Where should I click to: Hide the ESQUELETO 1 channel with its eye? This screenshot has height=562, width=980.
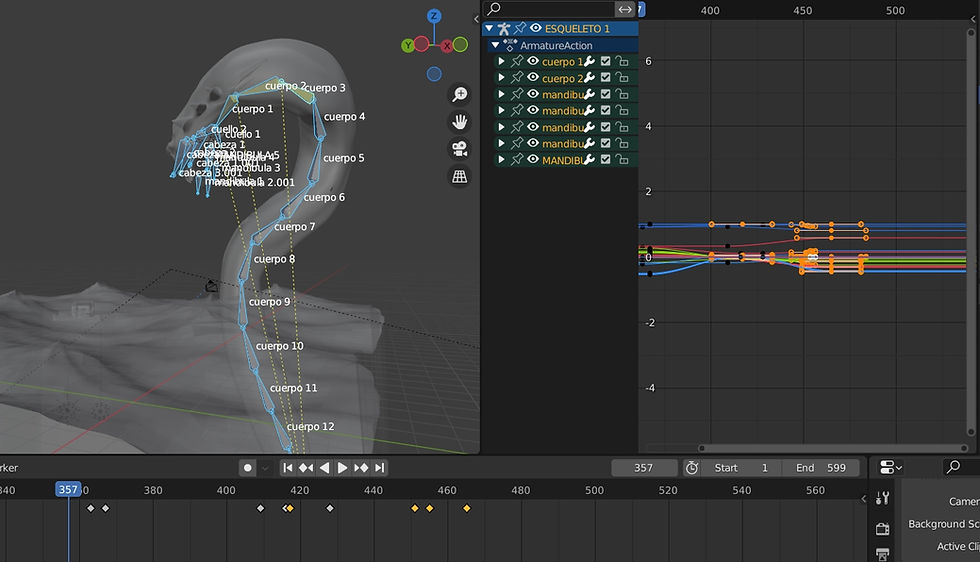click(536, 28)
